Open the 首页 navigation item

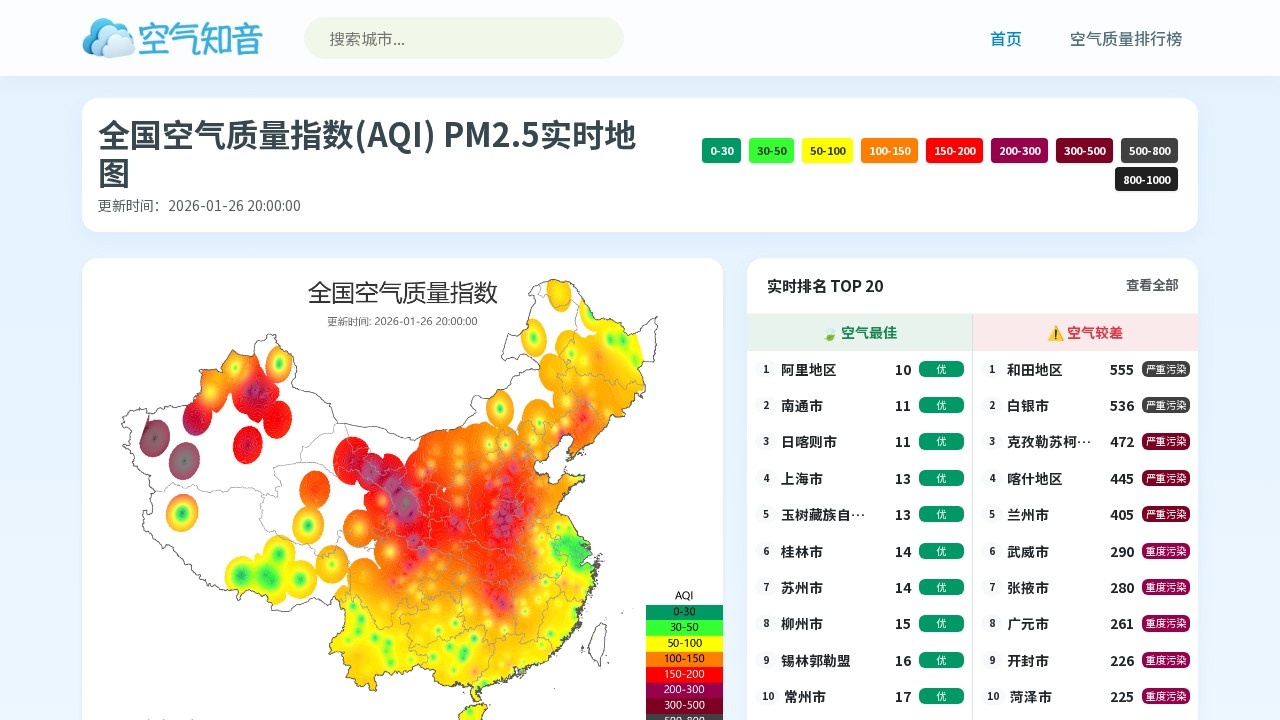[1005, 39]
